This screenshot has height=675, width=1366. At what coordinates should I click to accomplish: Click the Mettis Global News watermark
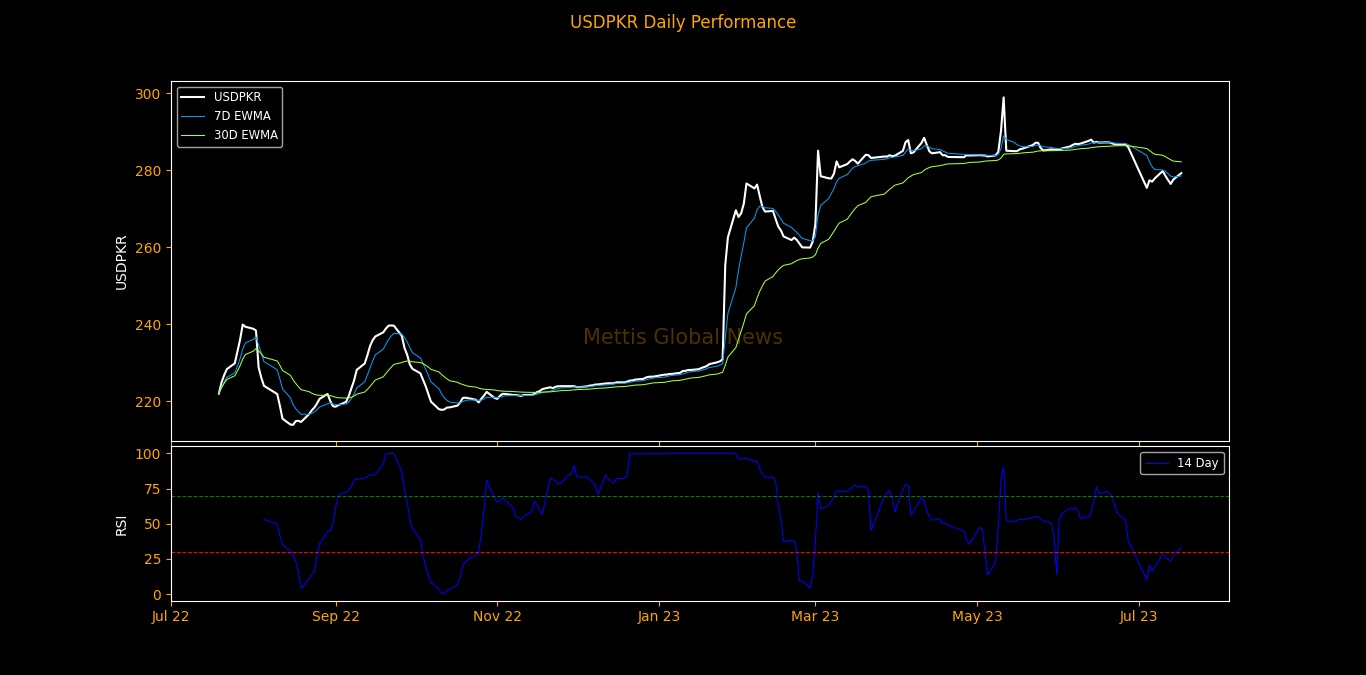(x=683, y=337)
